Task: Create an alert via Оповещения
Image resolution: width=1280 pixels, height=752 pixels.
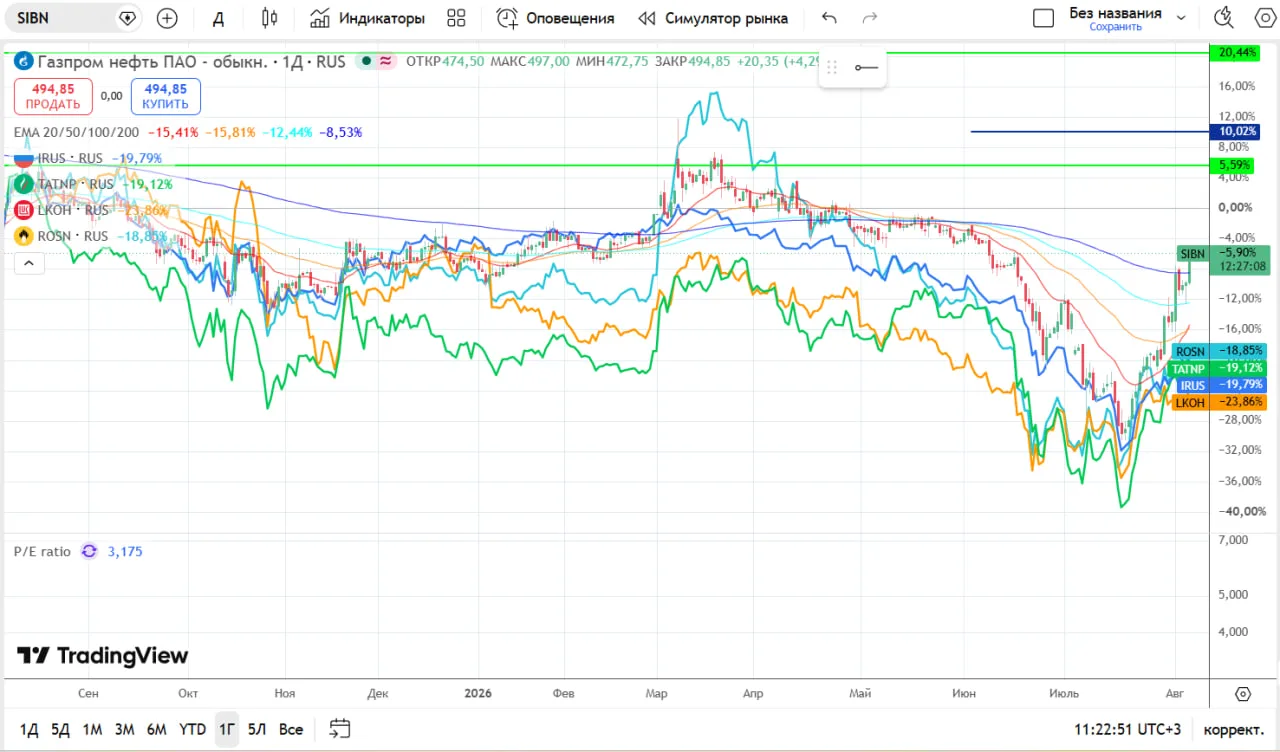Action: pos(556,18)
